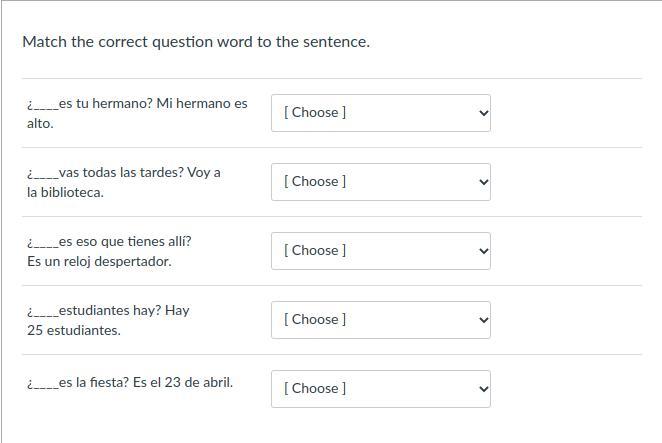This screenshot has height=443, width=662.
Task: Open the dropdown for 'es eso que tienes allí'
Action: 380,251
